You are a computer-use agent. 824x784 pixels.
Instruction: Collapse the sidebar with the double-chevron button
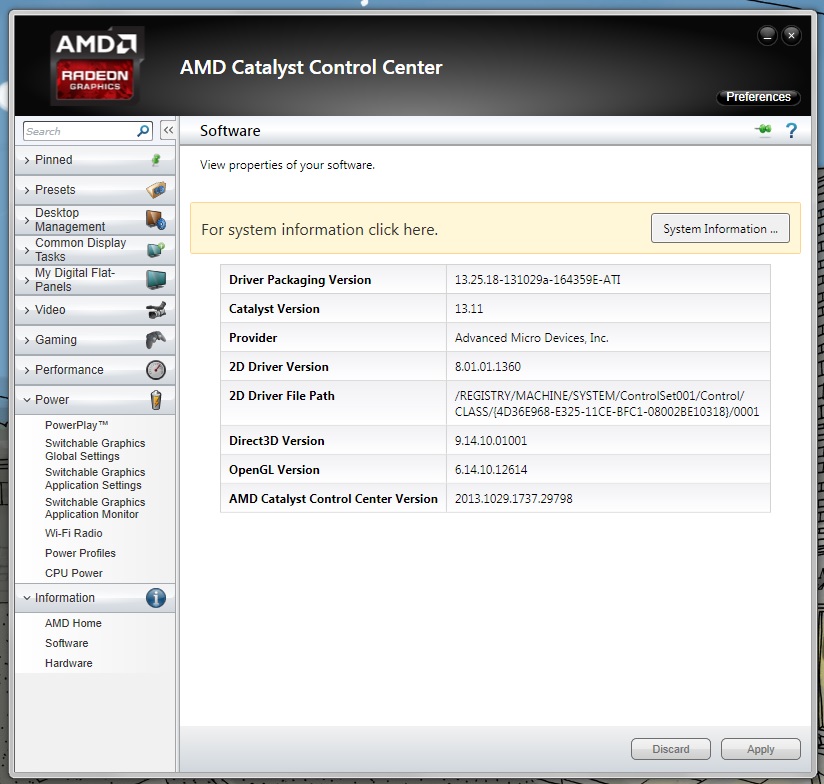point(168,130)
